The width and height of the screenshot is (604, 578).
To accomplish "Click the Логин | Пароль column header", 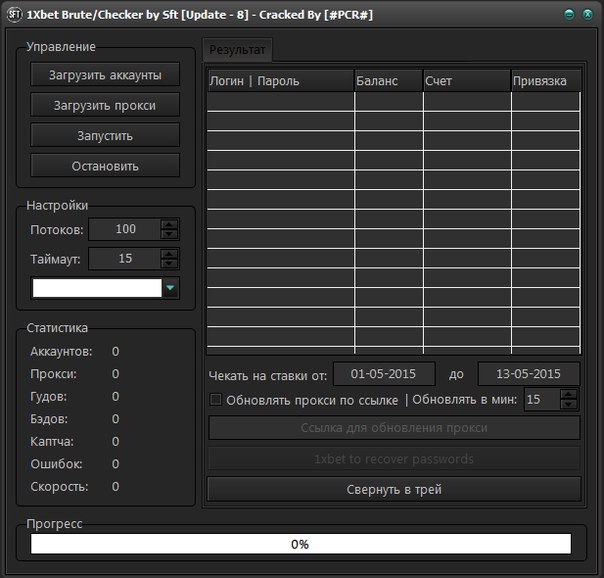I will pos(281,81).
